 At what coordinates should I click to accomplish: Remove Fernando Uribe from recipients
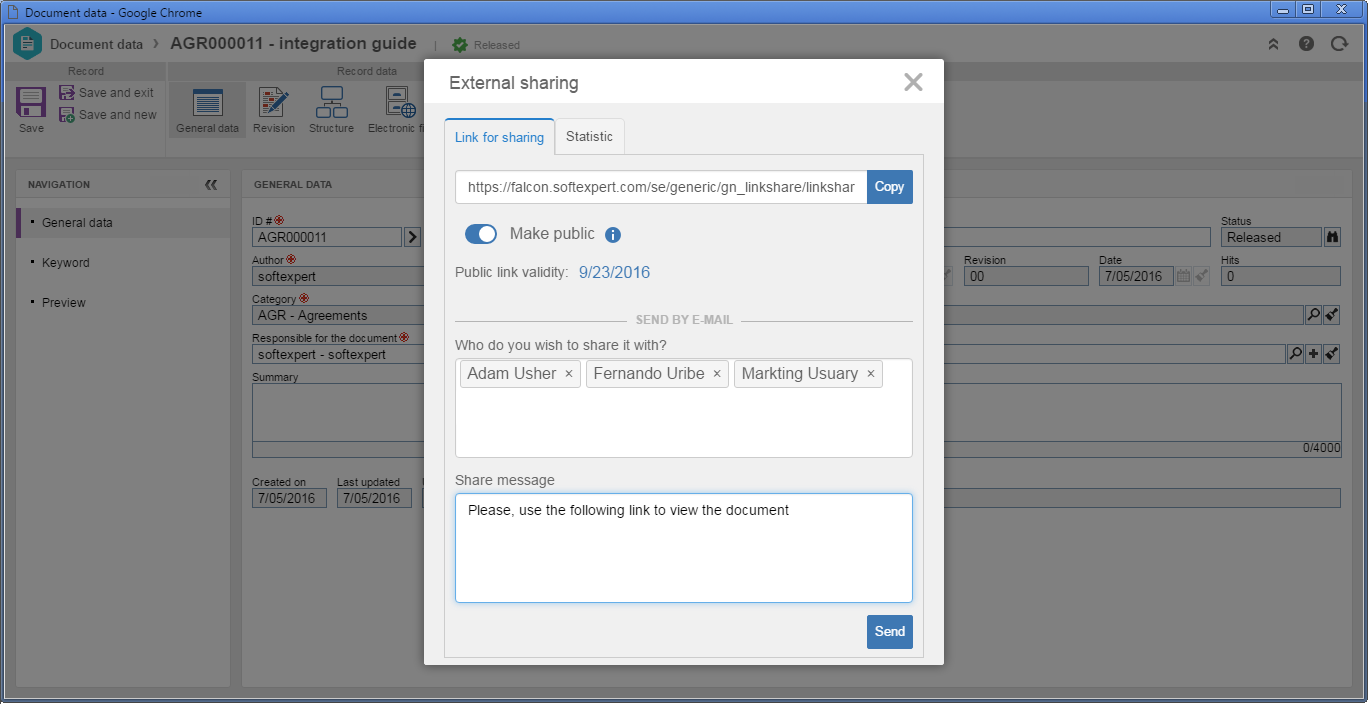[x=717, y=374]
